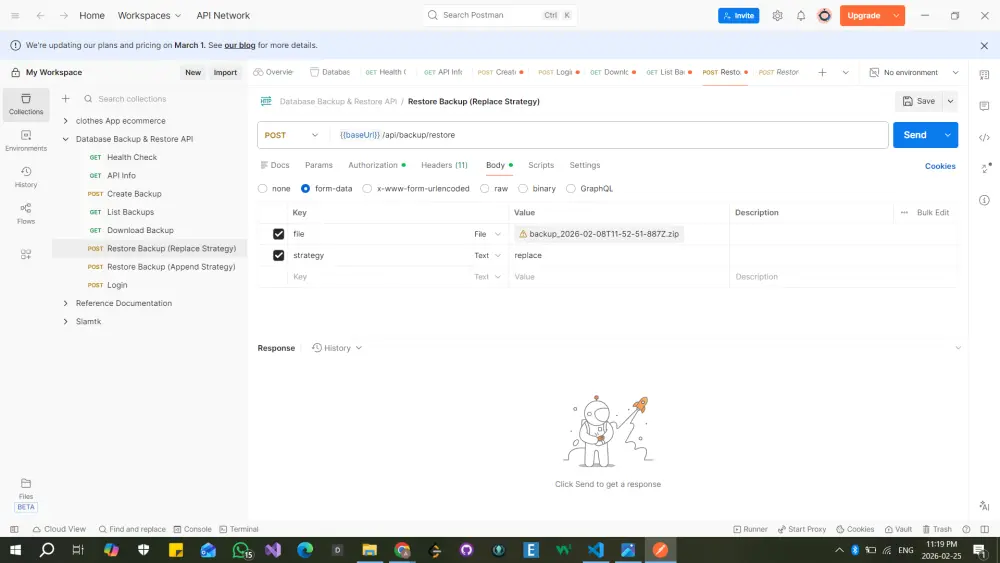Open the Flows sidebar panel
The height and width of the screenshot is (563, 1000).
pos(26,213)
